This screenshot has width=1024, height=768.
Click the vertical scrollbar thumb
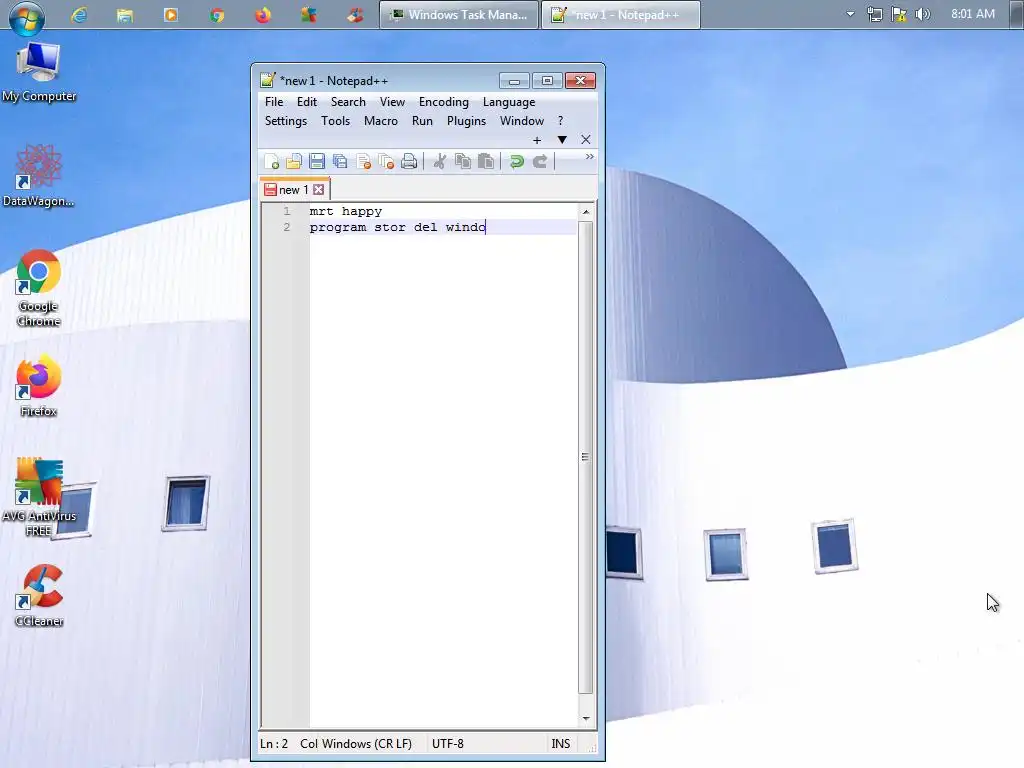coord(586,457)
